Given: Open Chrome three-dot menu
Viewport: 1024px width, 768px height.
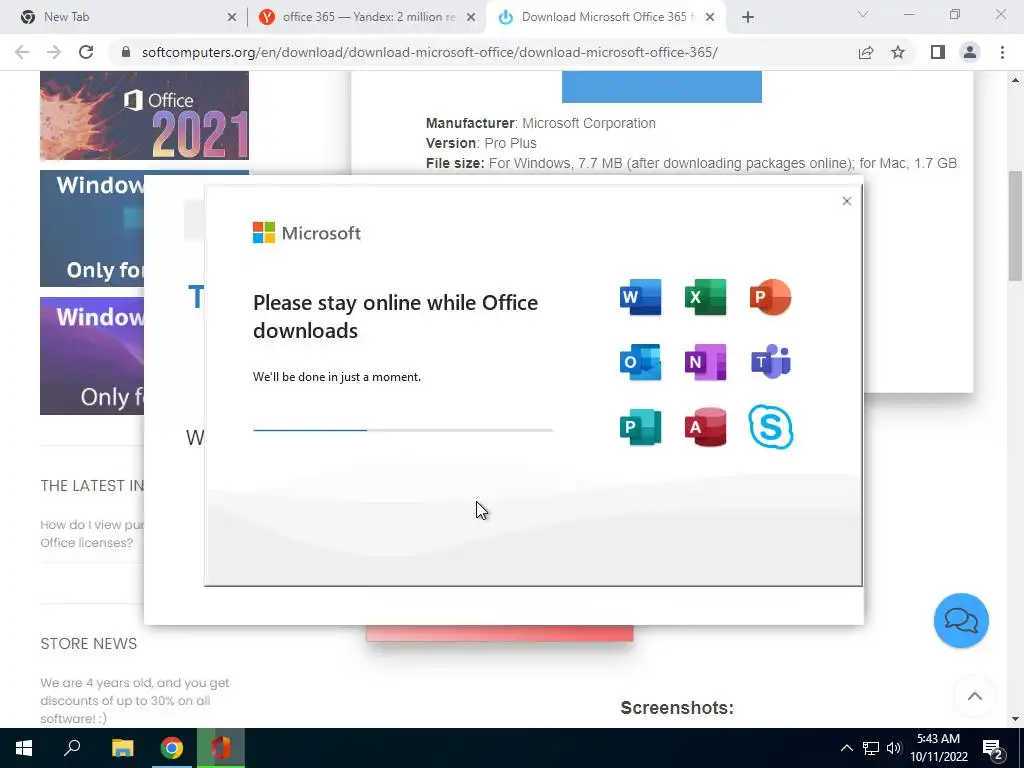Looking at the screenshot, I should (1002, 52).
